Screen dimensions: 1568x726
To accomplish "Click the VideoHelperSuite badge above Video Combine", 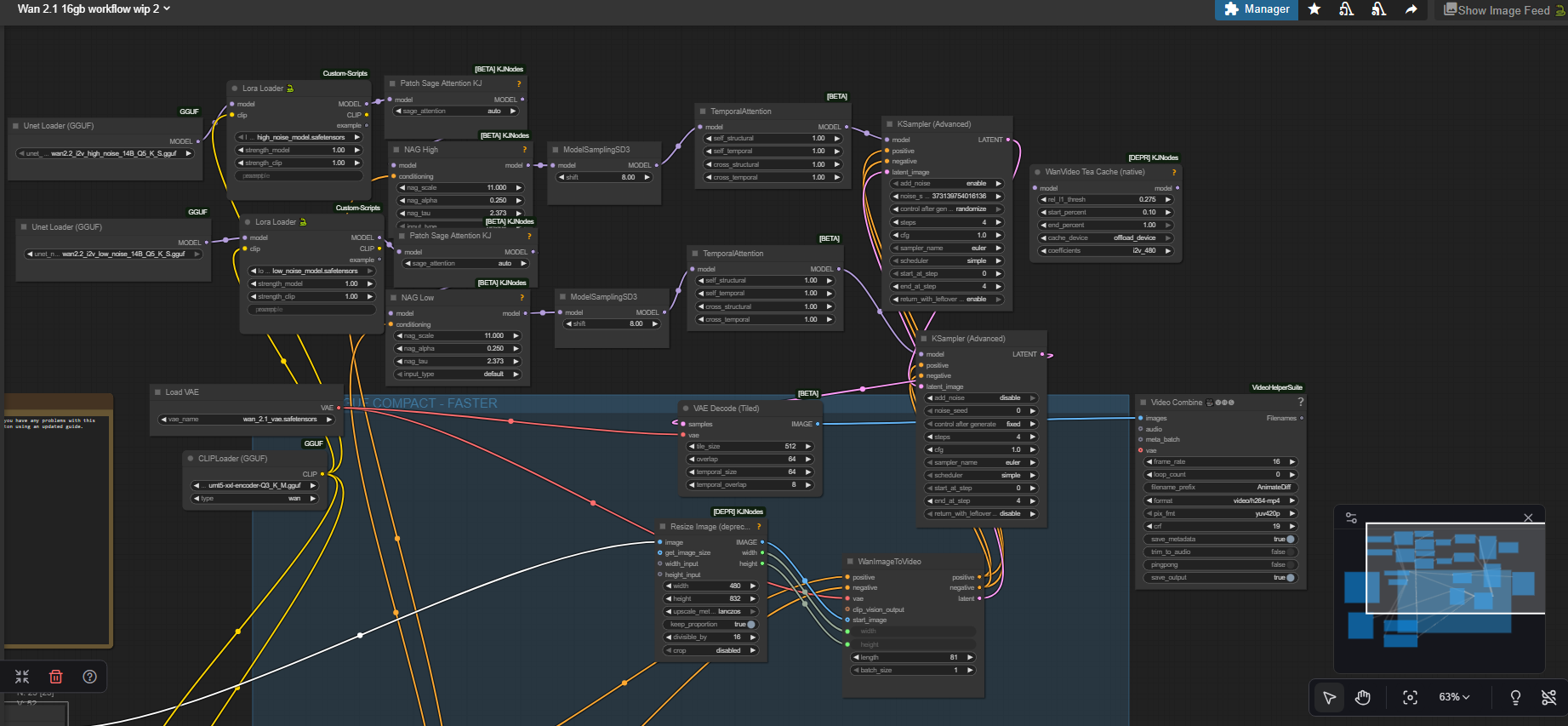I will coord(1277,387).
